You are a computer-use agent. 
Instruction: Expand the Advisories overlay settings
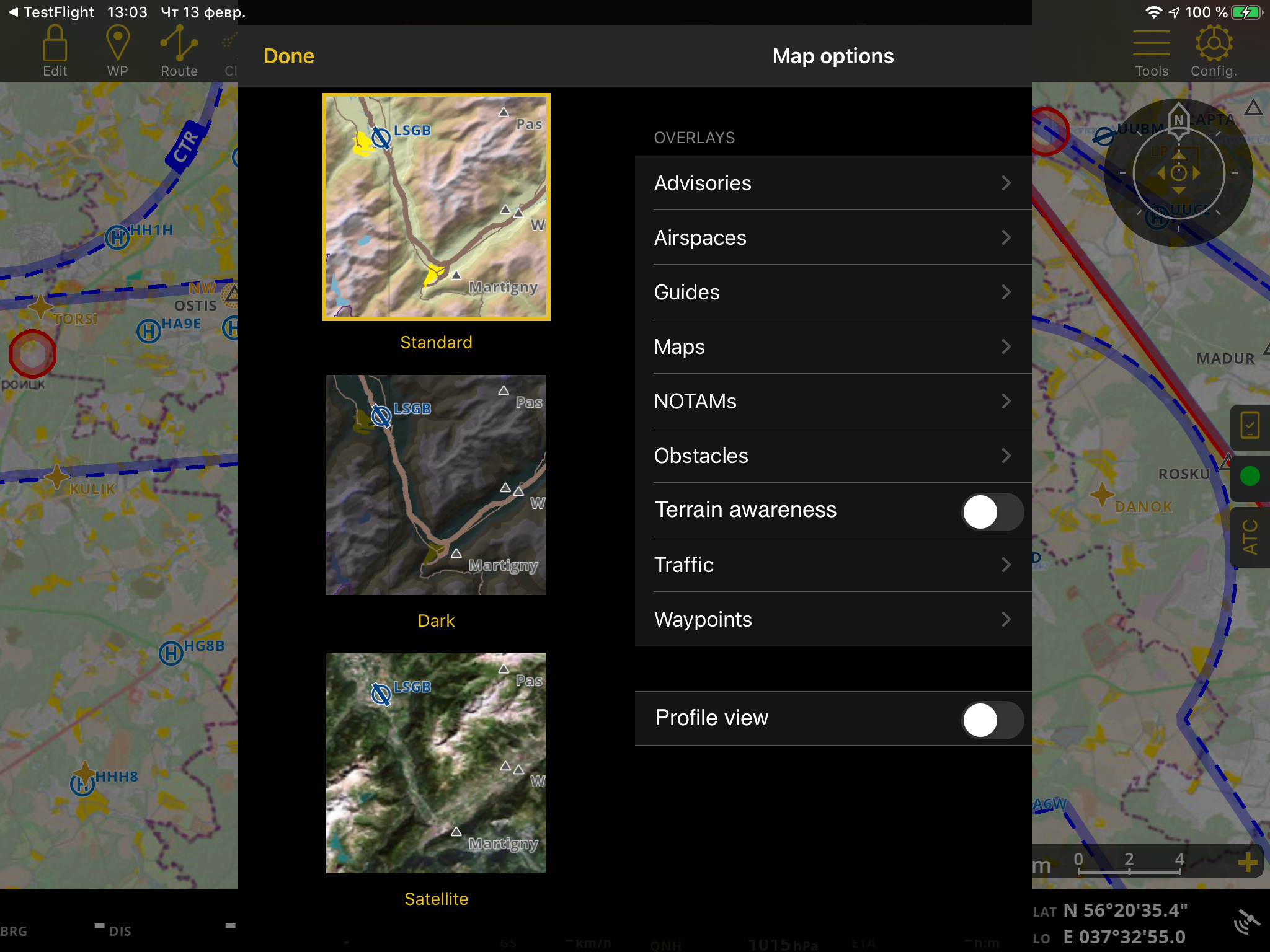[833, 183]
